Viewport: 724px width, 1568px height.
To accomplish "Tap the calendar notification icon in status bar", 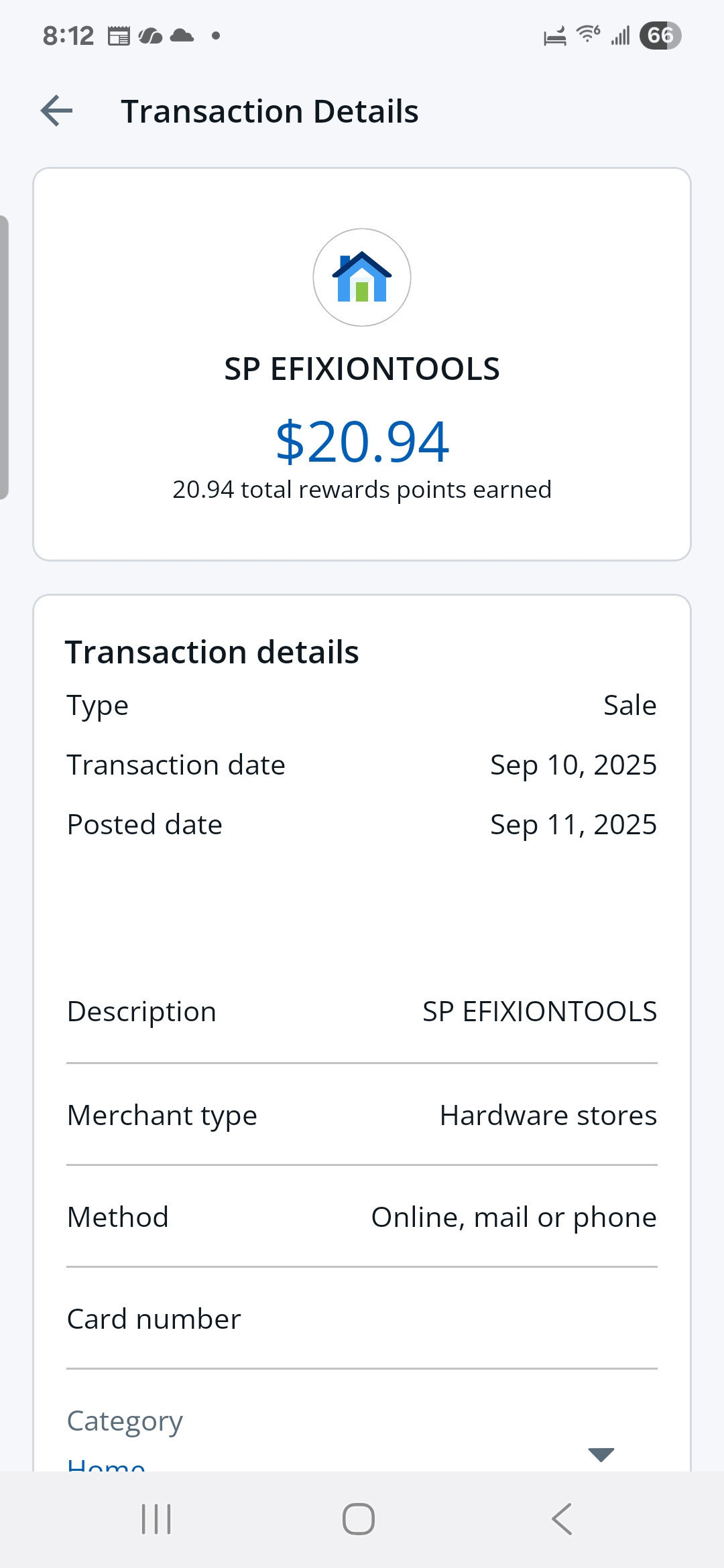I will click(x=119, y=36).
